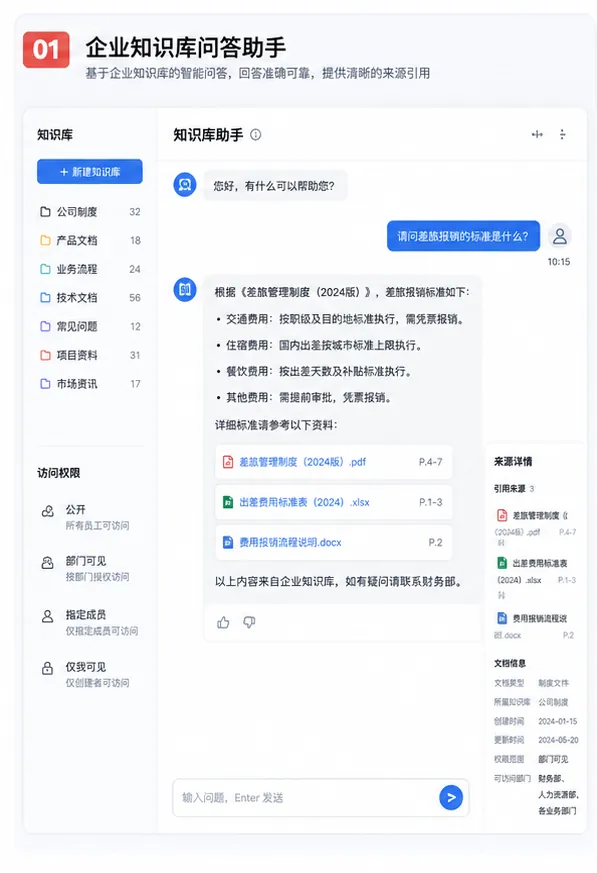Open the 产品文档 folder
Image resolution: width=597 pixels, height=873 pixels.
(x=90, y=241)
